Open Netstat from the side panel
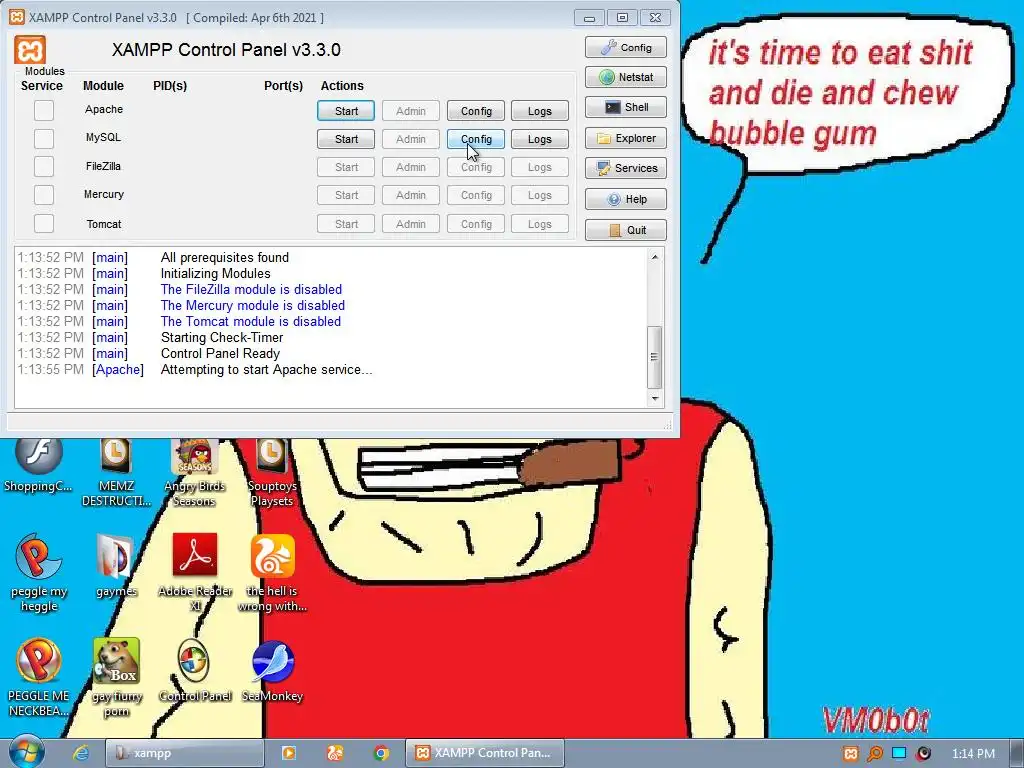This screenshot has height=768, width=1024. point(626,77)
